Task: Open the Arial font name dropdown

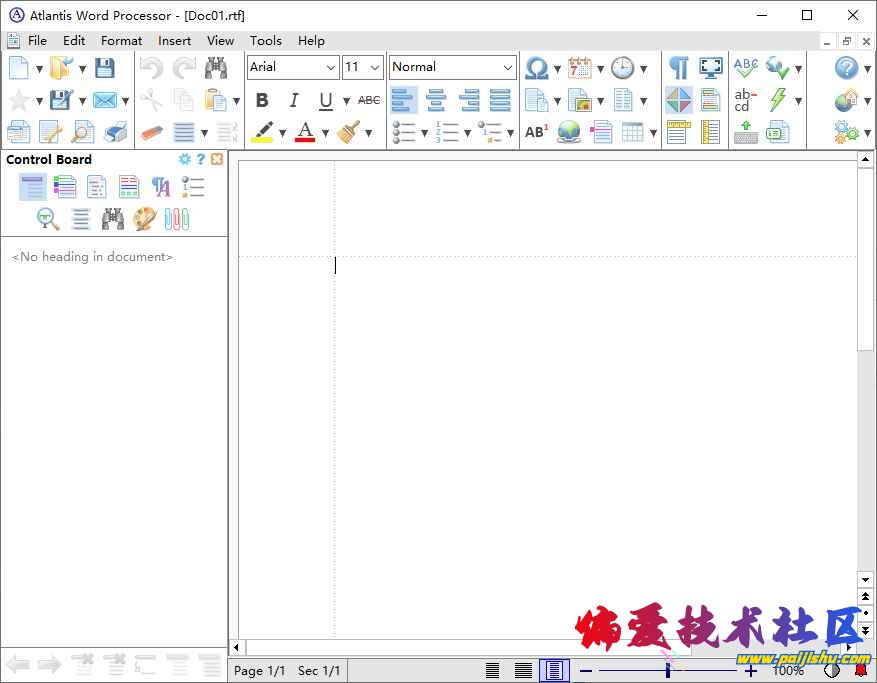Action: [331, 67]
